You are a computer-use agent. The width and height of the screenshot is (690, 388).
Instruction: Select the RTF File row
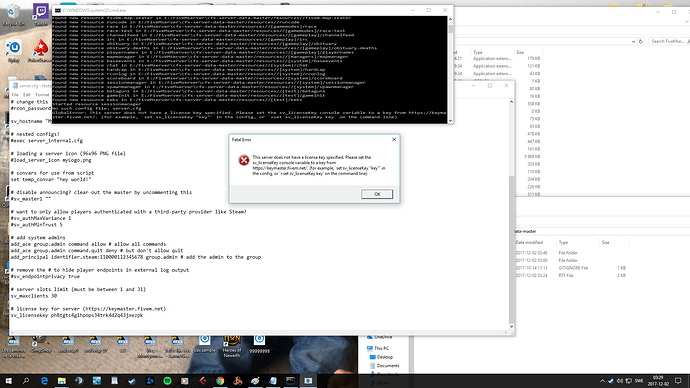pos(571,275)
